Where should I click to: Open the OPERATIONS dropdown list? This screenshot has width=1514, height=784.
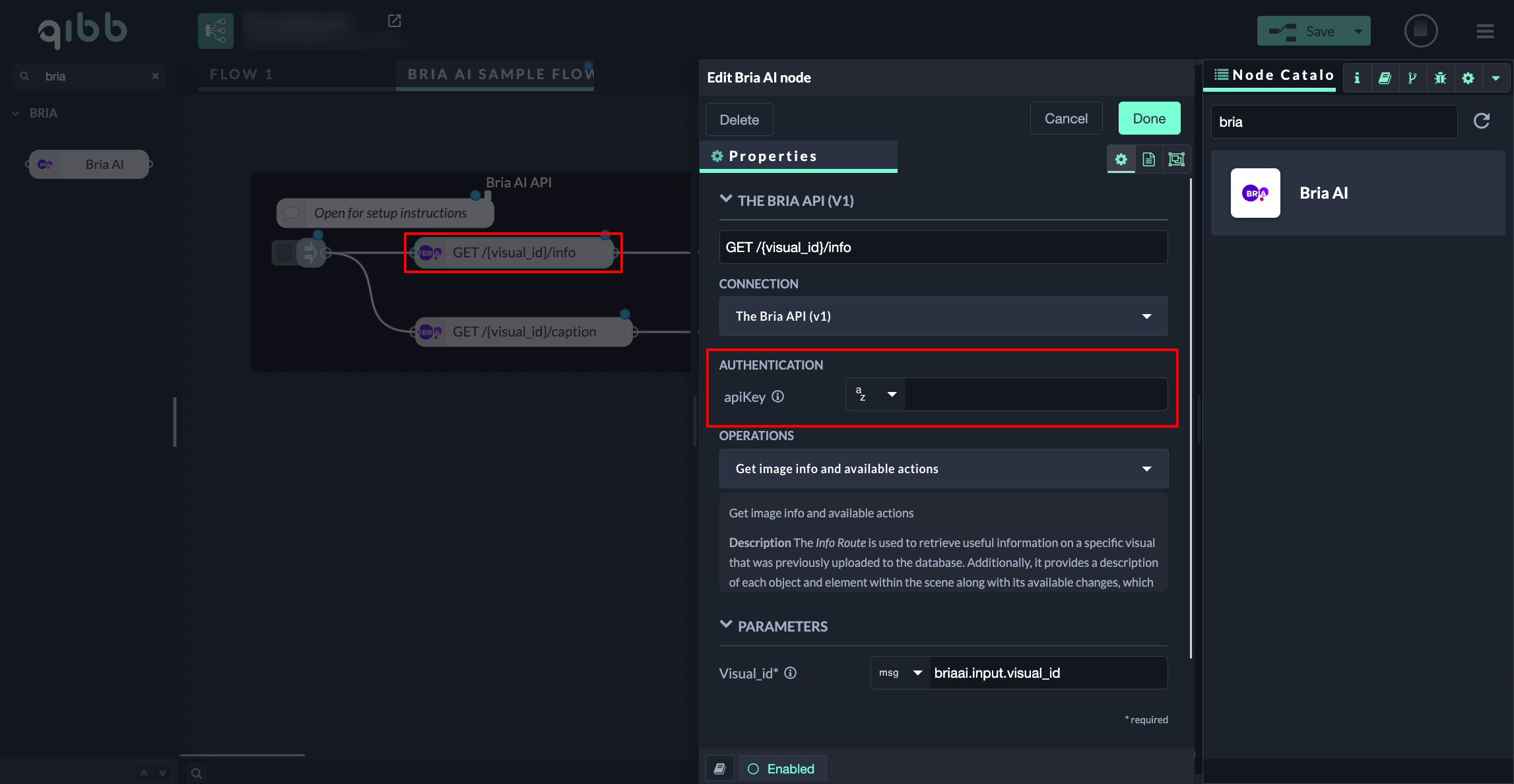943,469
